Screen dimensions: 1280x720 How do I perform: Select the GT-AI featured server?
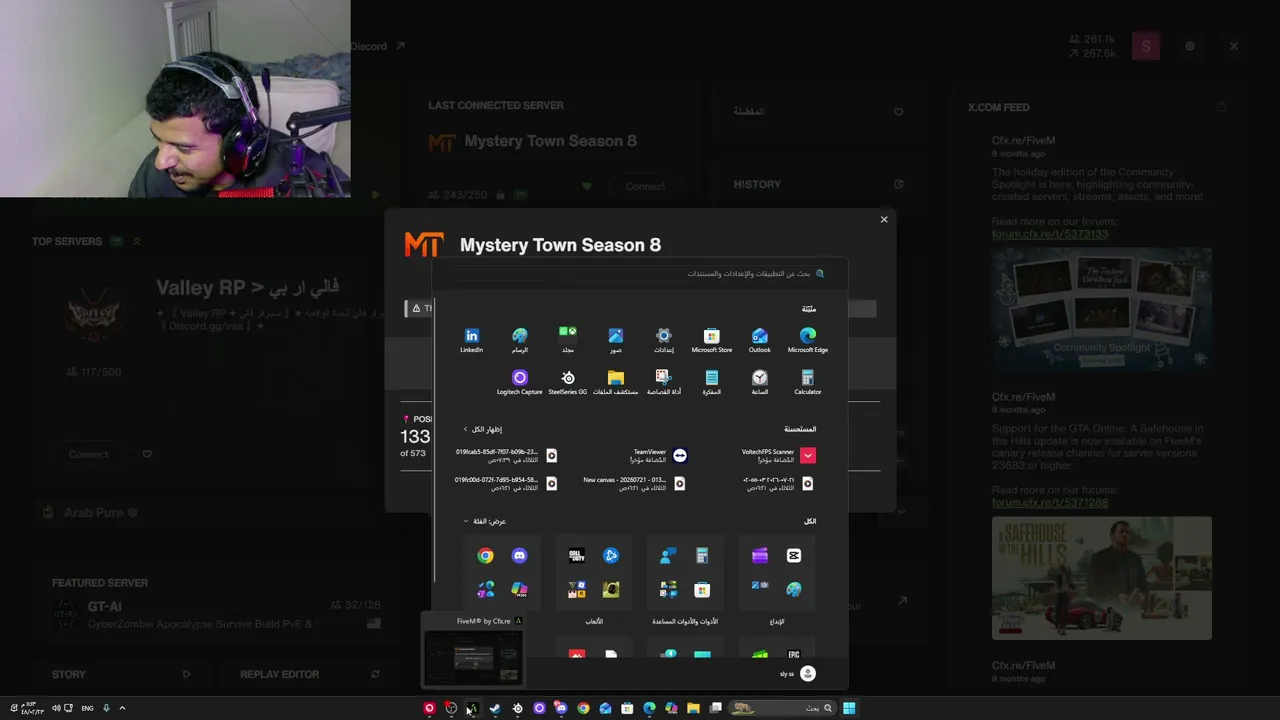[x=216, y=614]
